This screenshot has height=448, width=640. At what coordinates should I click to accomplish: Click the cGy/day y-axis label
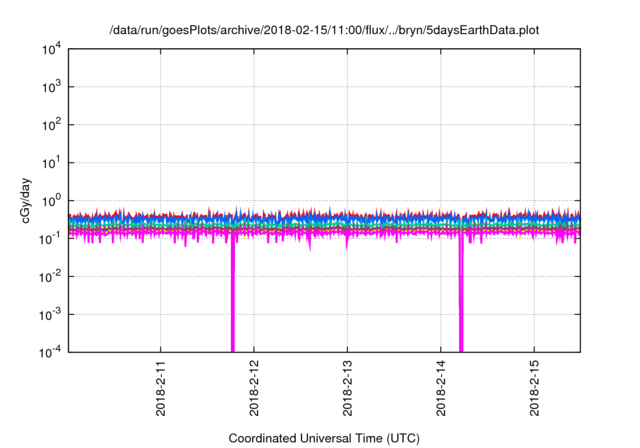click(x=25, y=200)
